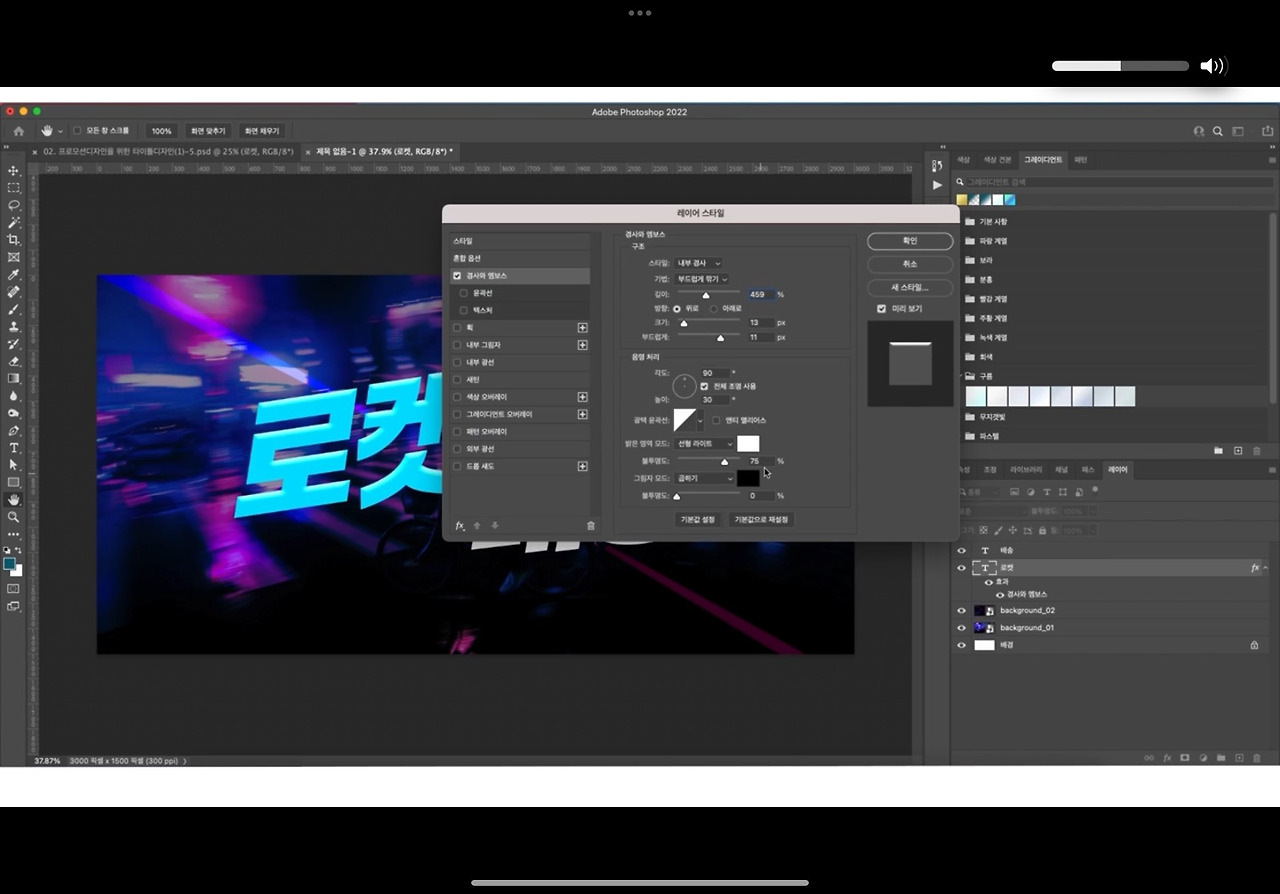Image resolution: width=1280 pixels, height=894 pixels.
Task: Select the Clone Stamp tool
Action: pos(13,327)
